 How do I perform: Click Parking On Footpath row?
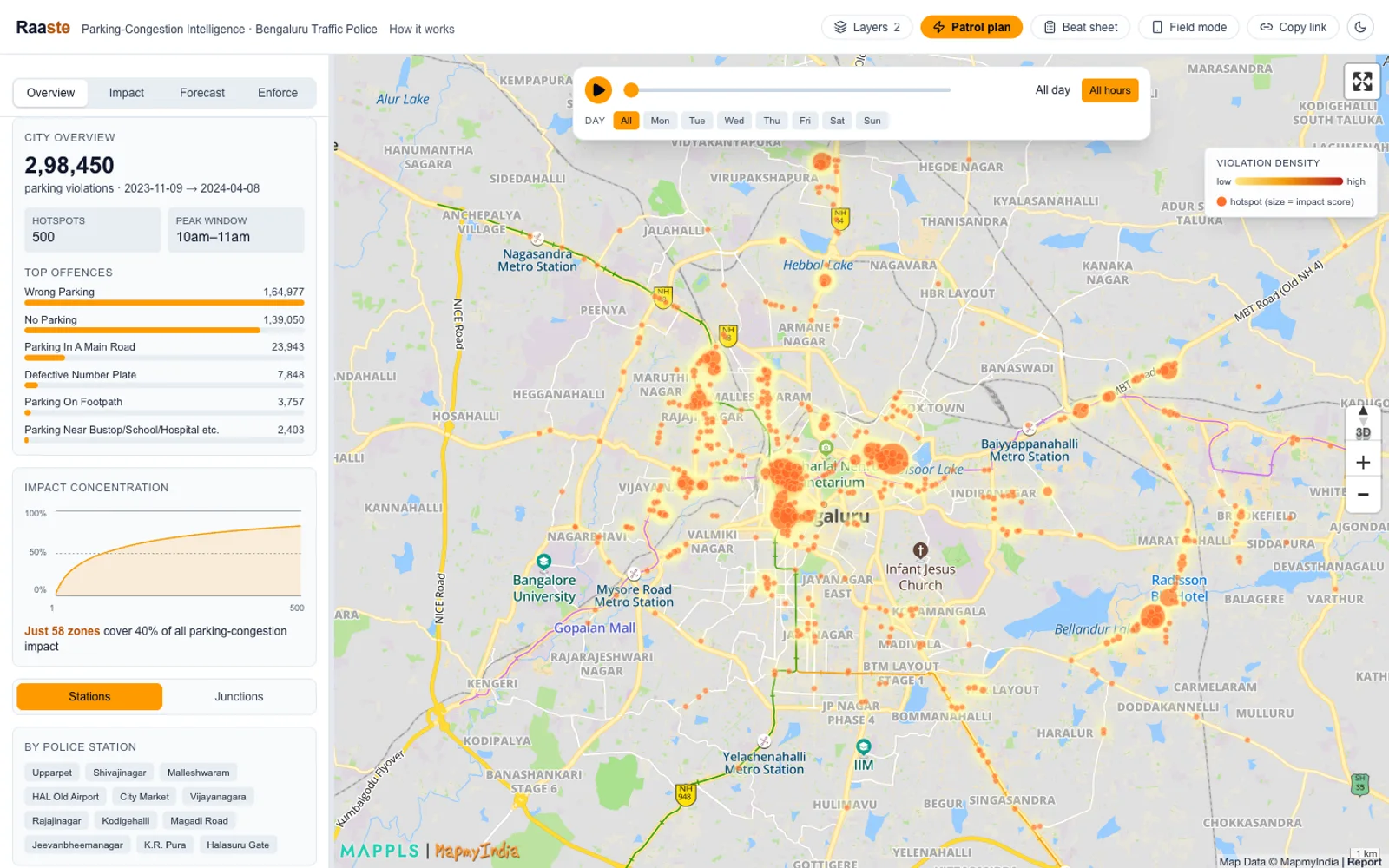(164, 405)
